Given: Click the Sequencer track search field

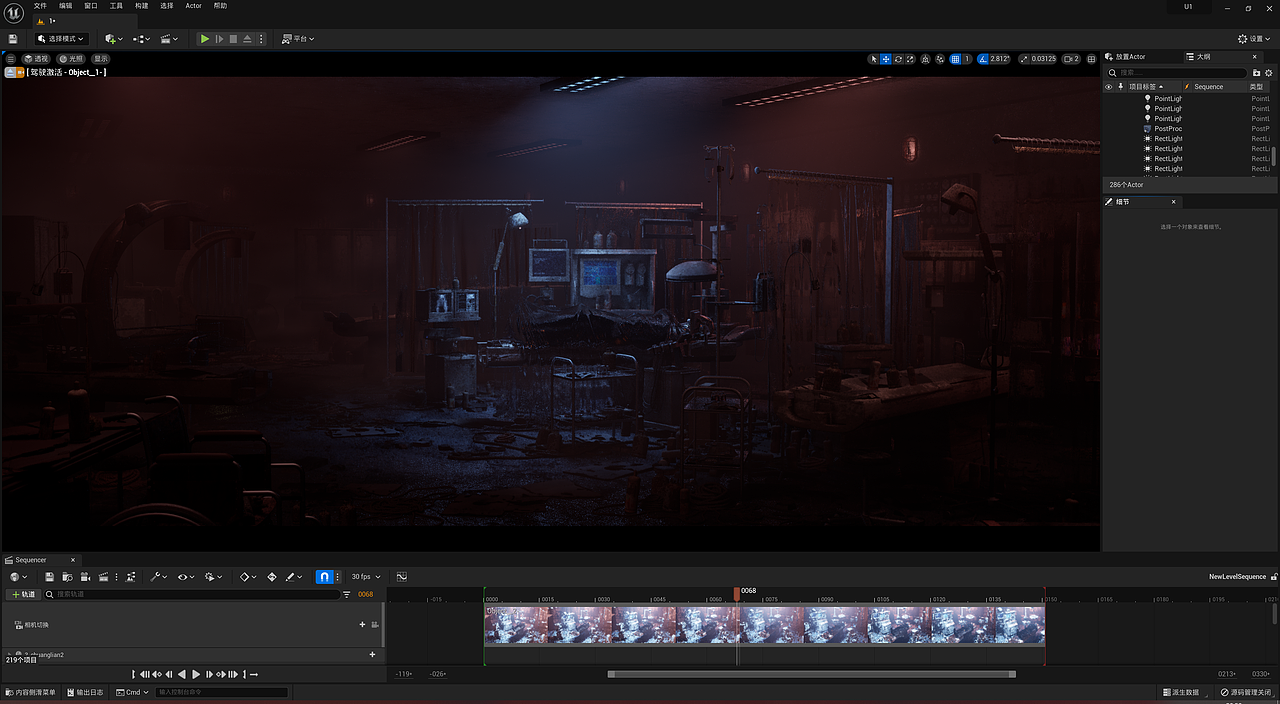Looking at the screenshot, I should click(x=191, y=594).
